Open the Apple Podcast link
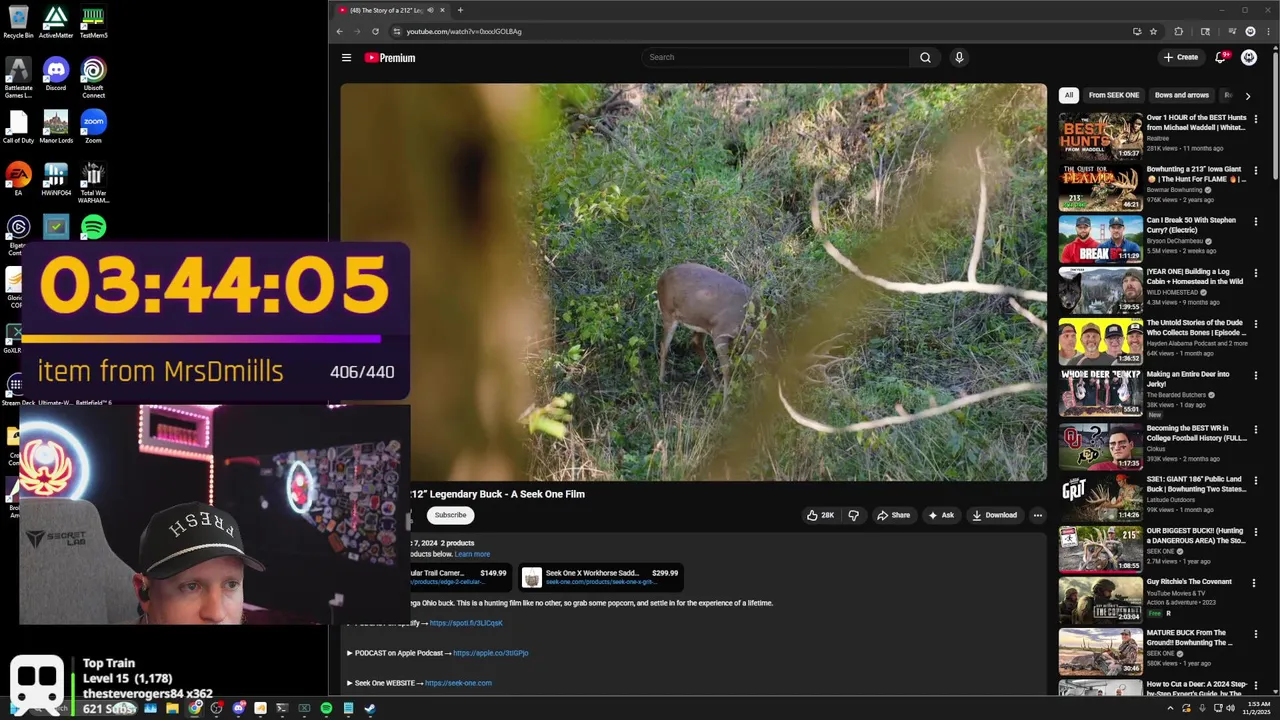Screen dimensions: 1280x720 [490, 653]
